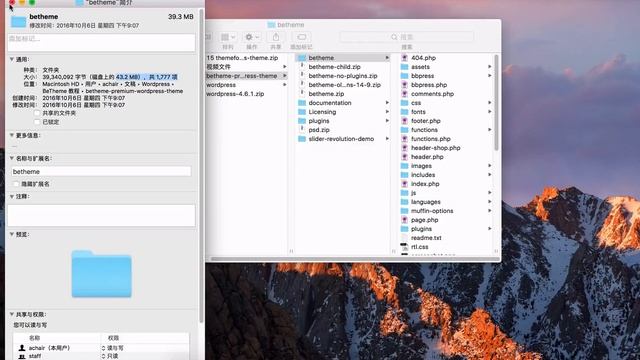This screenshot has width=640, height=360.
Task: Expand the plugins arrow in middle column
Action: 387,121
